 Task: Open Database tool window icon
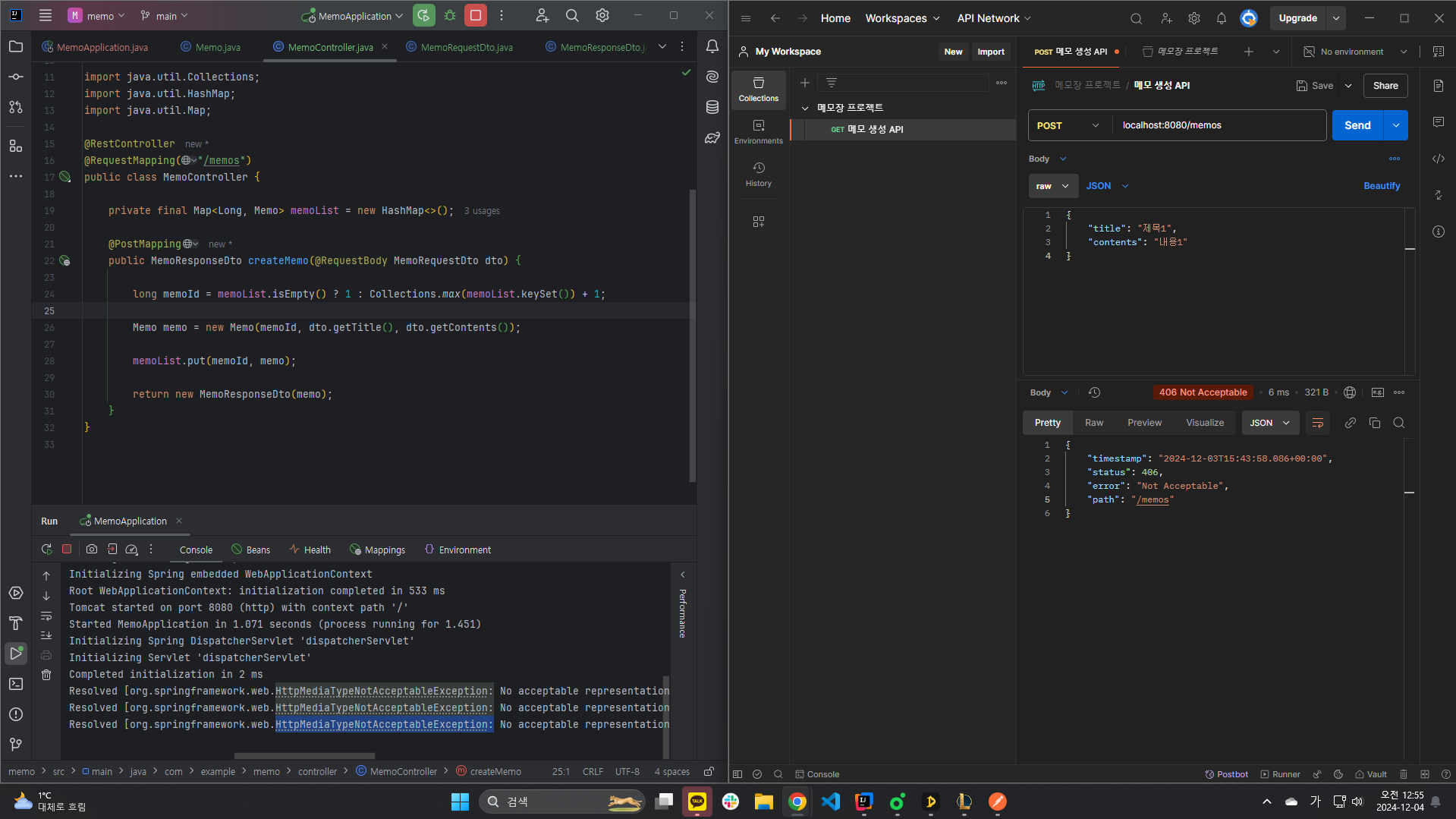712,107
